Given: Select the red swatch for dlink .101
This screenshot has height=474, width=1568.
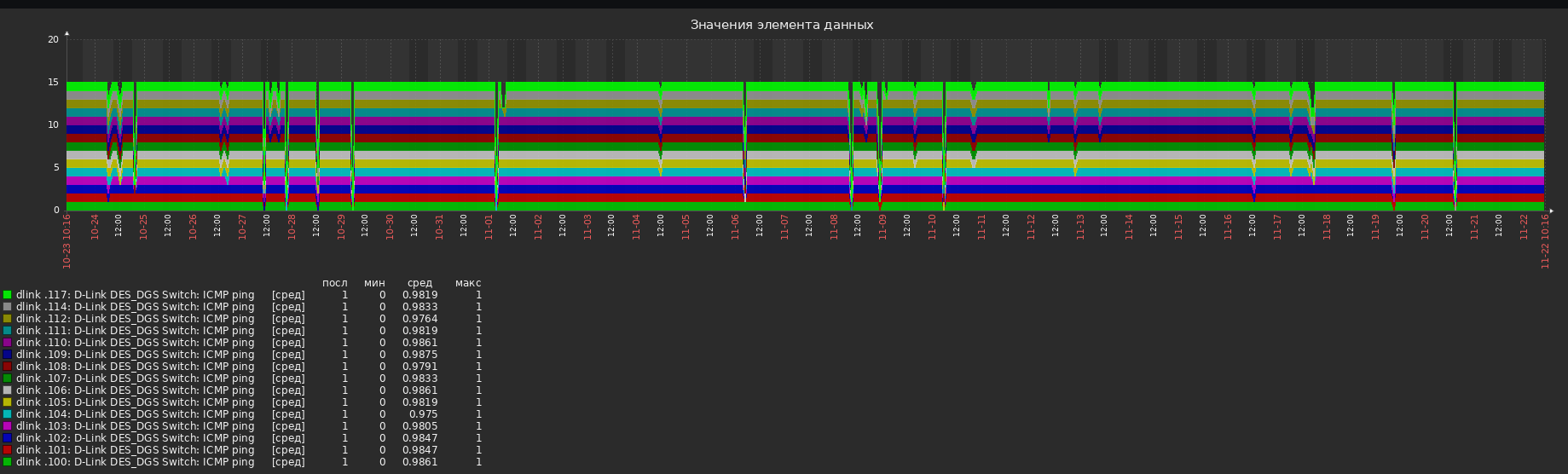Looking at the screenshot, I should [x=7, y=450].
